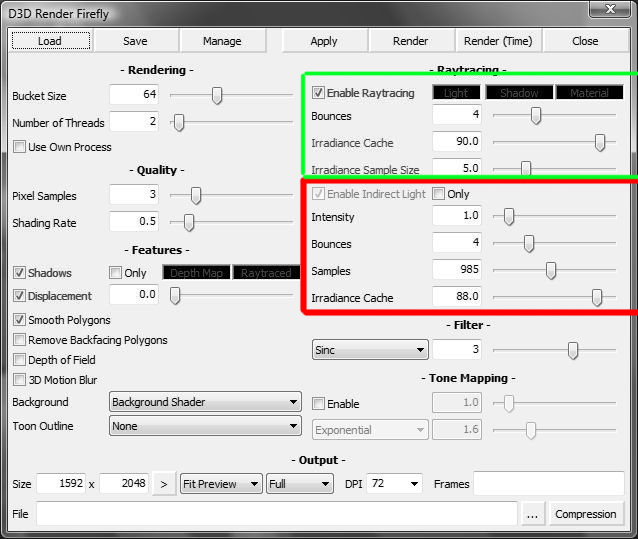This screenshot has width=638, height=539.
Task: Click the Render (Time) button
Action: tap(498, 41)
